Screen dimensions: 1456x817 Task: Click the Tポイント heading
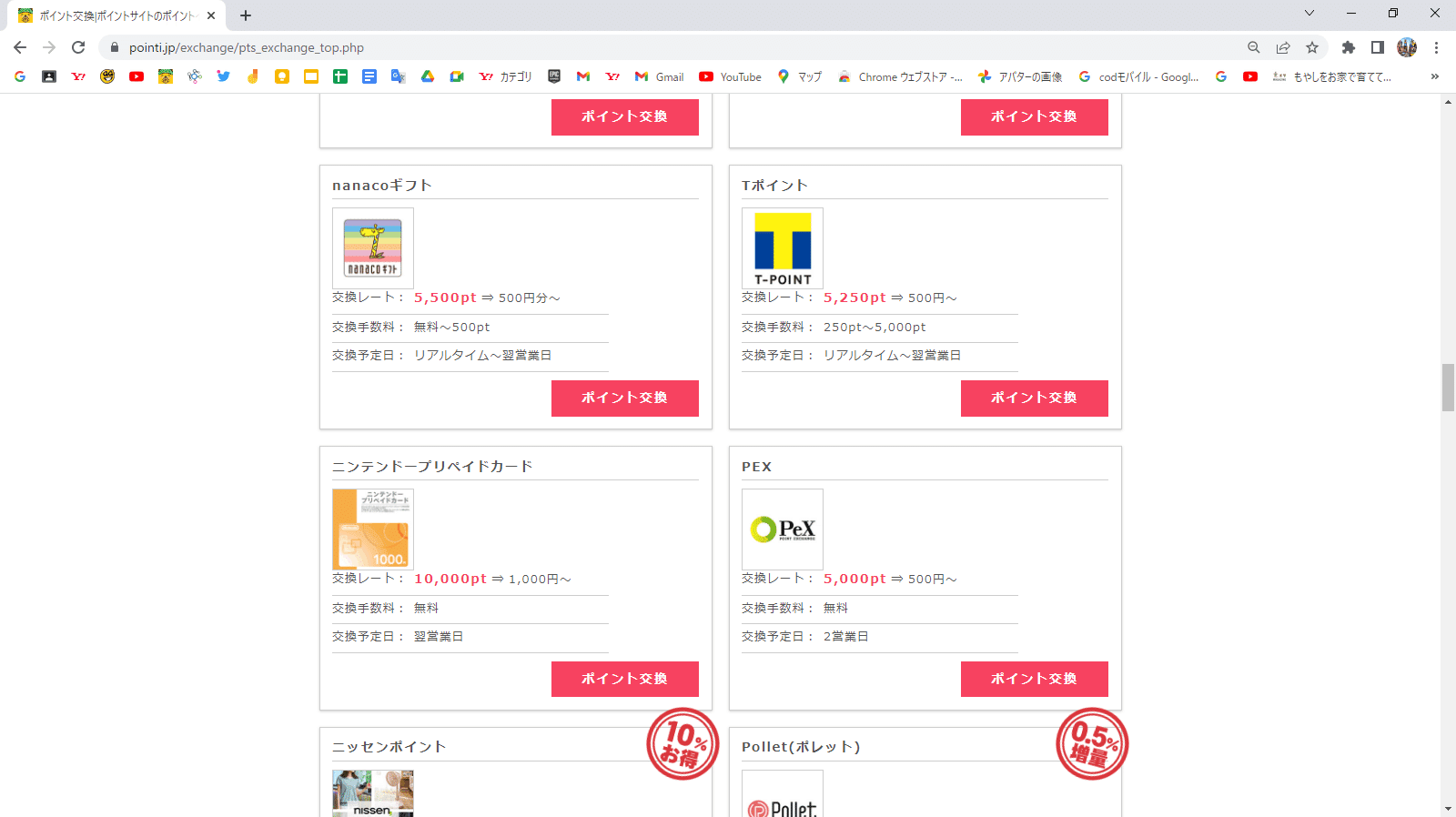(774, 186)
